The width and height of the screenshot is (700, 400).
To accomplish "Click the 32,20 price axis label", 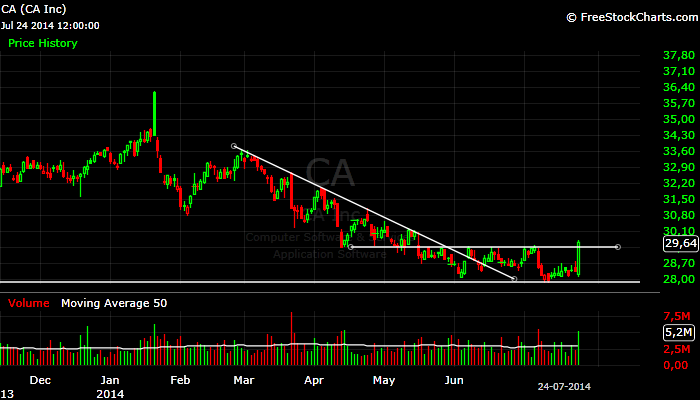I will click(x=679, y=183).
